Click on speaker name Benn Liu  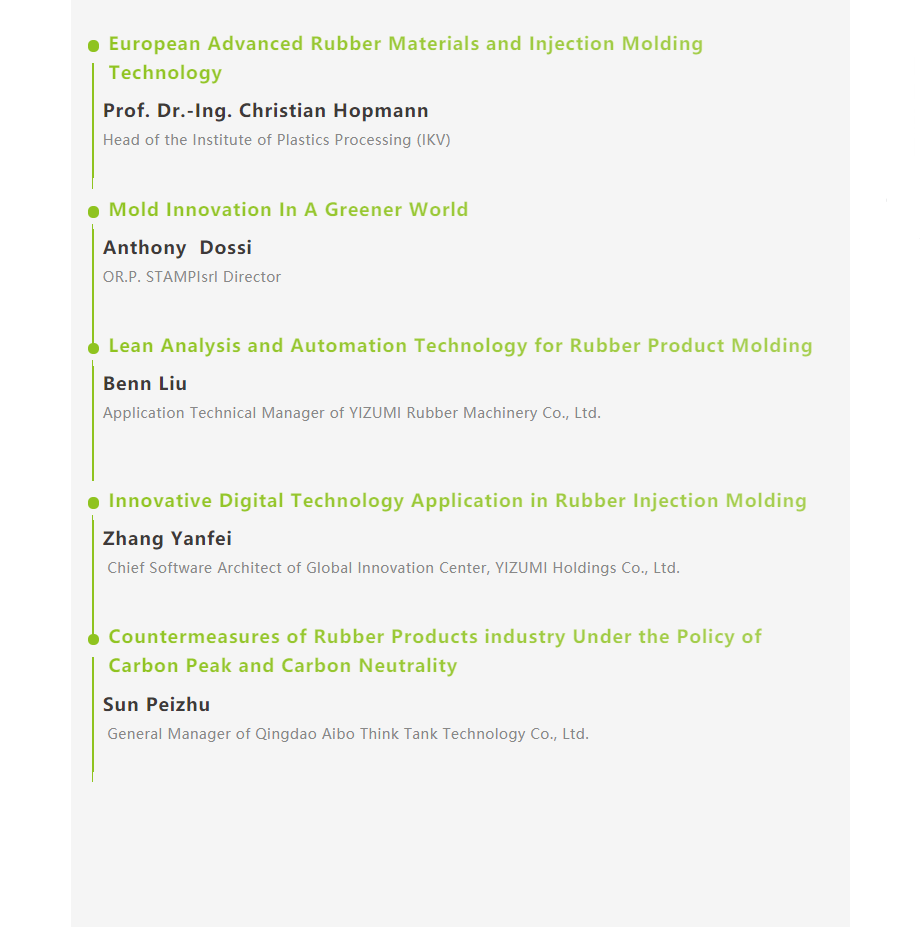point(145,384)
